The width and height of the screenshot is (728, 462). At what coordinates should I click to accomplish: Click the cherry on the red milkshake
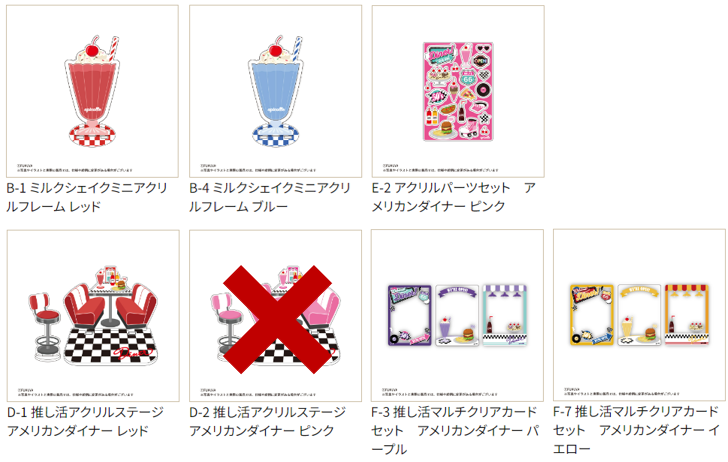pyautogui.click(x=93, y=47)
